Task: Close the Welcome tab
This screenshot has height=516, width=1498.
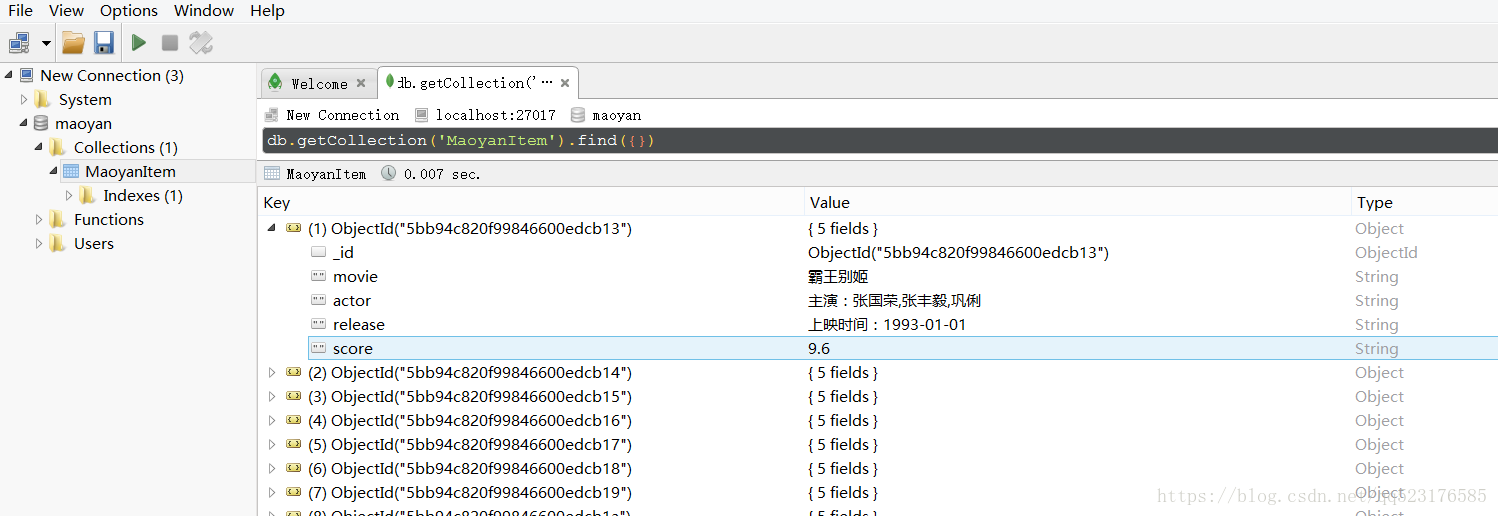Action: coord(361,83)
